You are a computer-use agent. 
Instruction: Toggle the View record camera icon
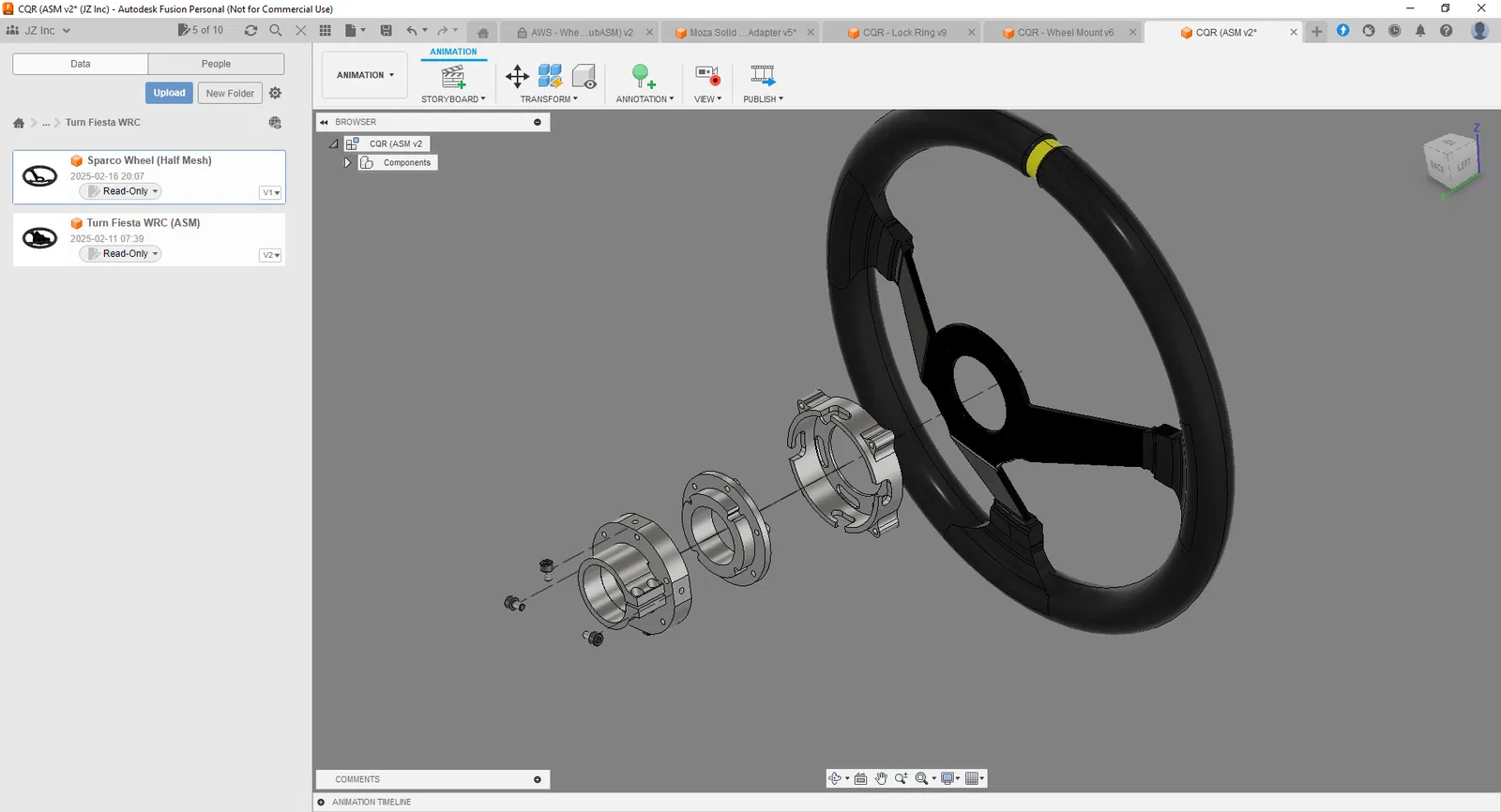tap(707, 76)
